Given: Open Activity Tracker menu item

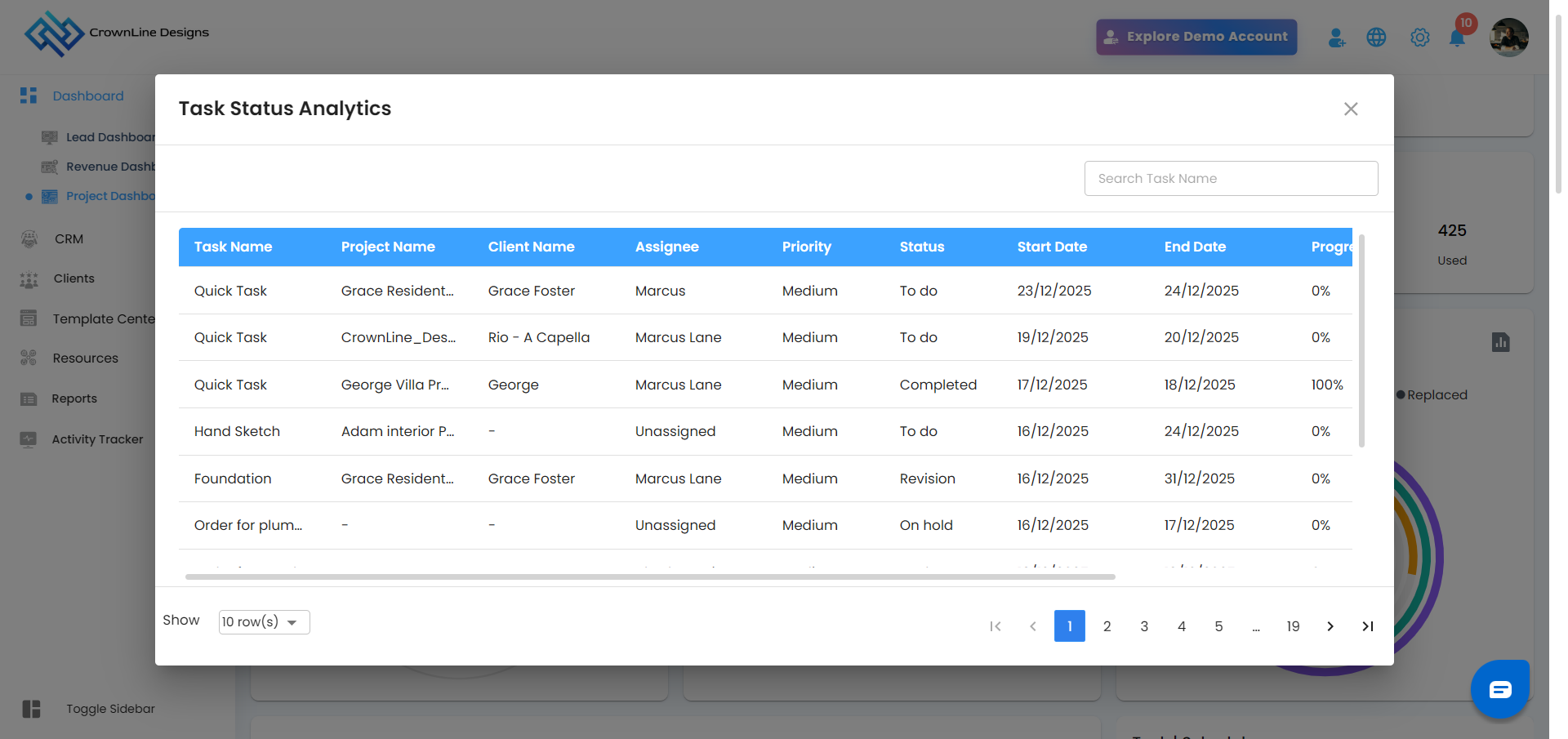Looking at the screenshot, I should coord(97,439).
